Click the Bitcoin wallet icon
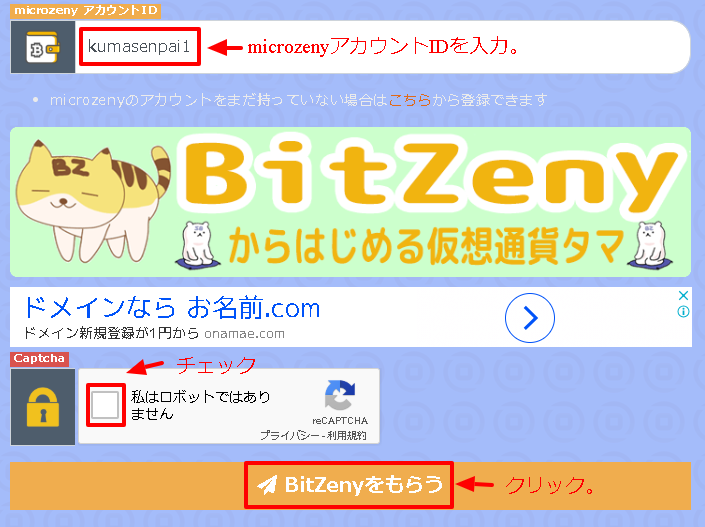 43,47
